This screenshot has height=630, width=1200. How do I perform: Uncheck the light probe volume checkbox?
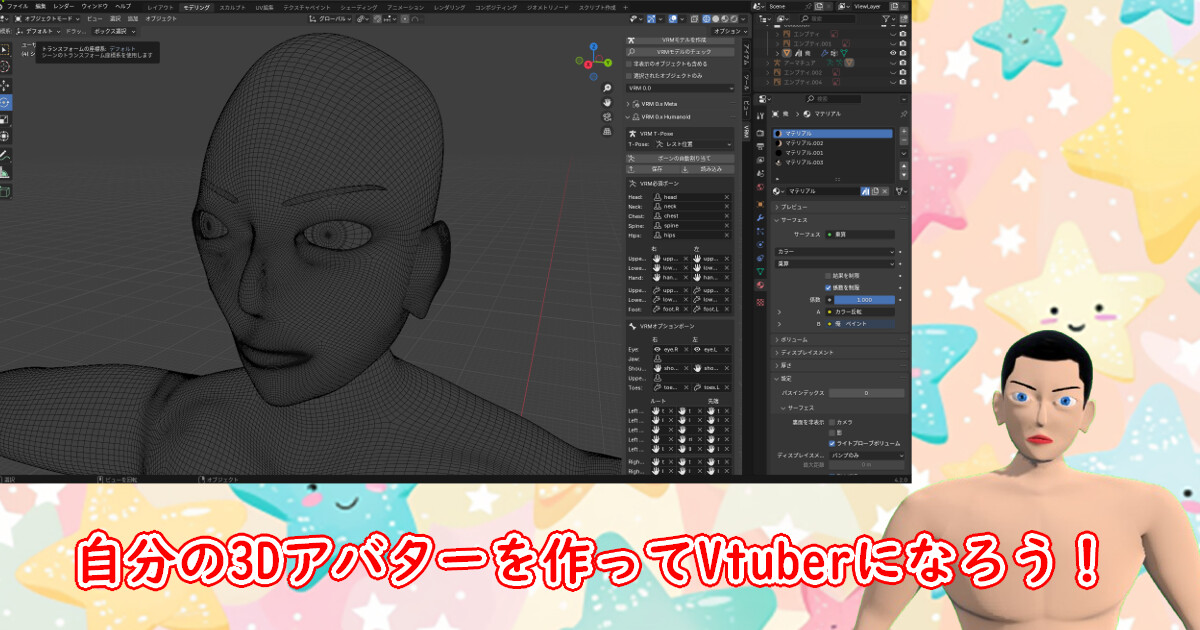tap(832, 443)
